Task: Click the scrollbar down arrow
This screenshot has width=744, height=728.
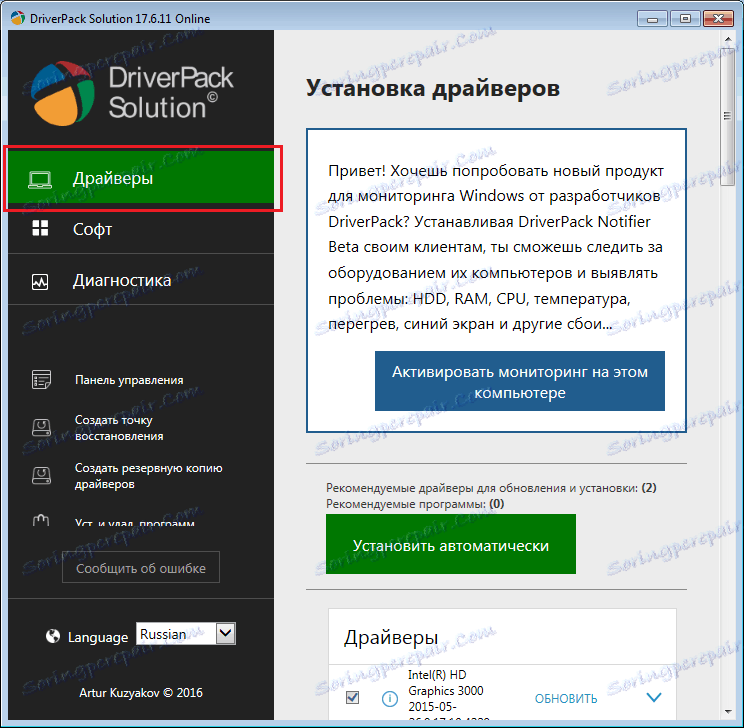Action: click(727, 712)
